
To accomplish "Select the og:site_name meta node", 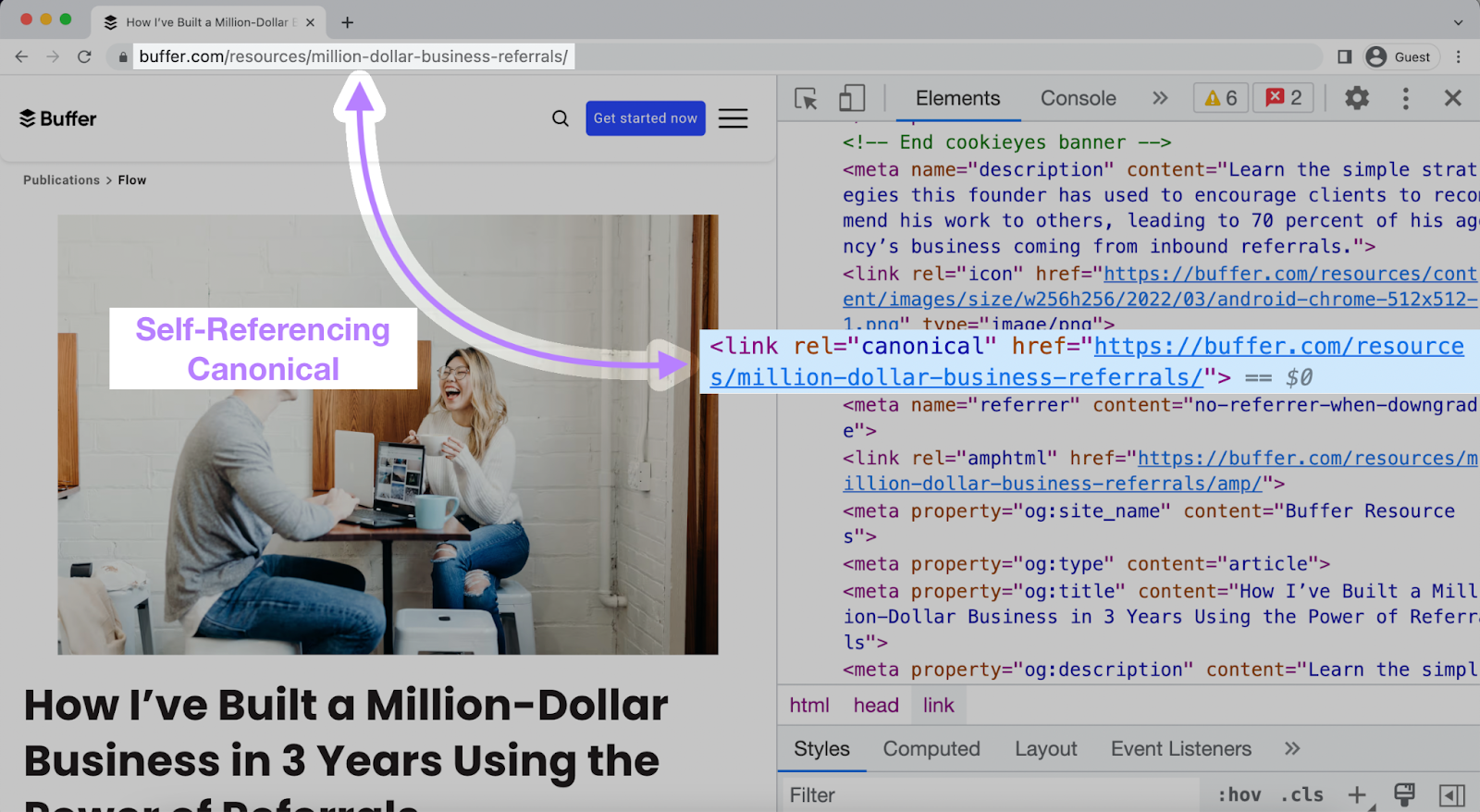I will click(1149, 523).
